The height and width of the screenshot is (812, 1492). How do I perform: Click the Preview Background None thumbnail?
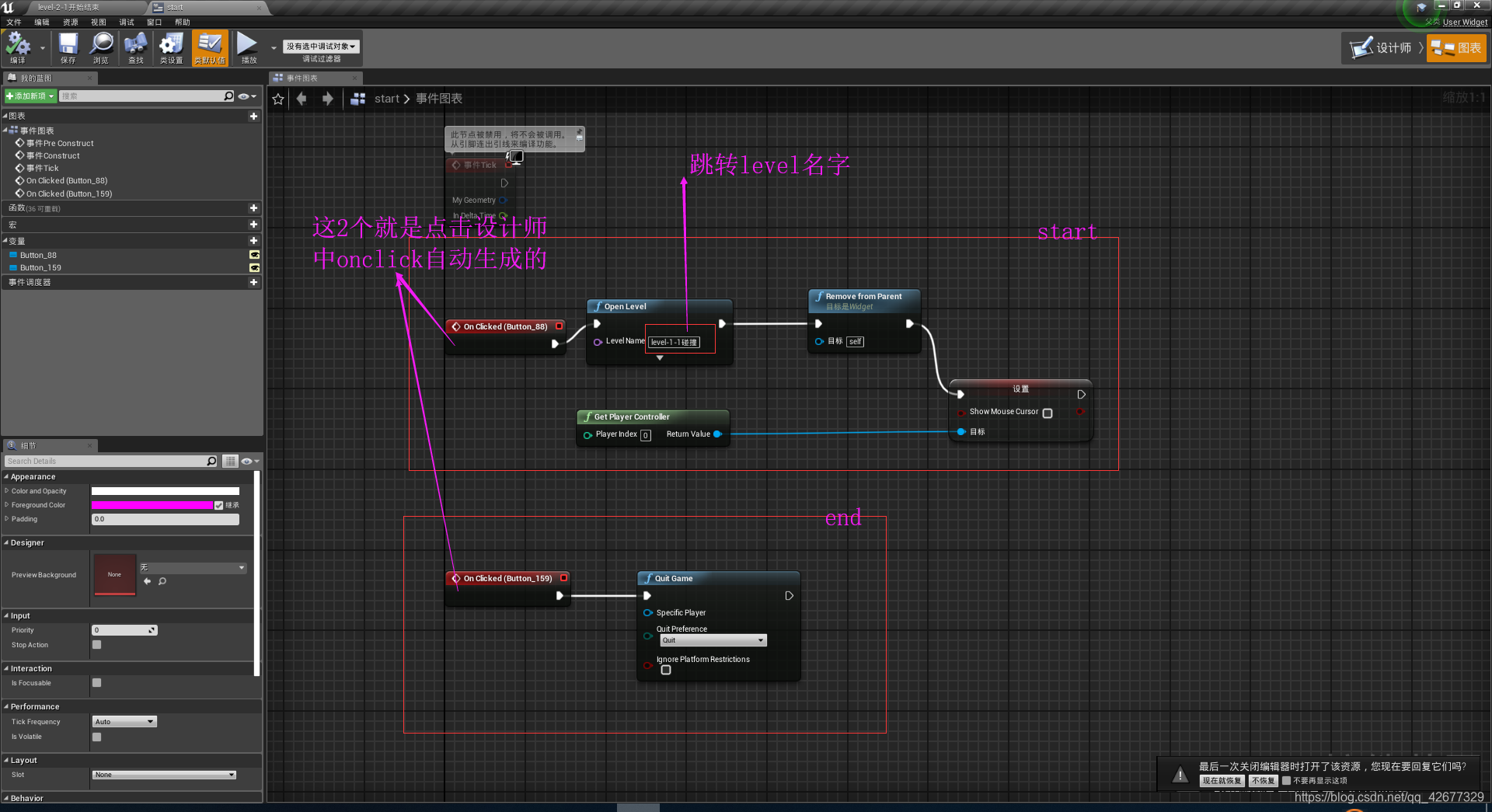pyautogui.click(x=114, y=574)
